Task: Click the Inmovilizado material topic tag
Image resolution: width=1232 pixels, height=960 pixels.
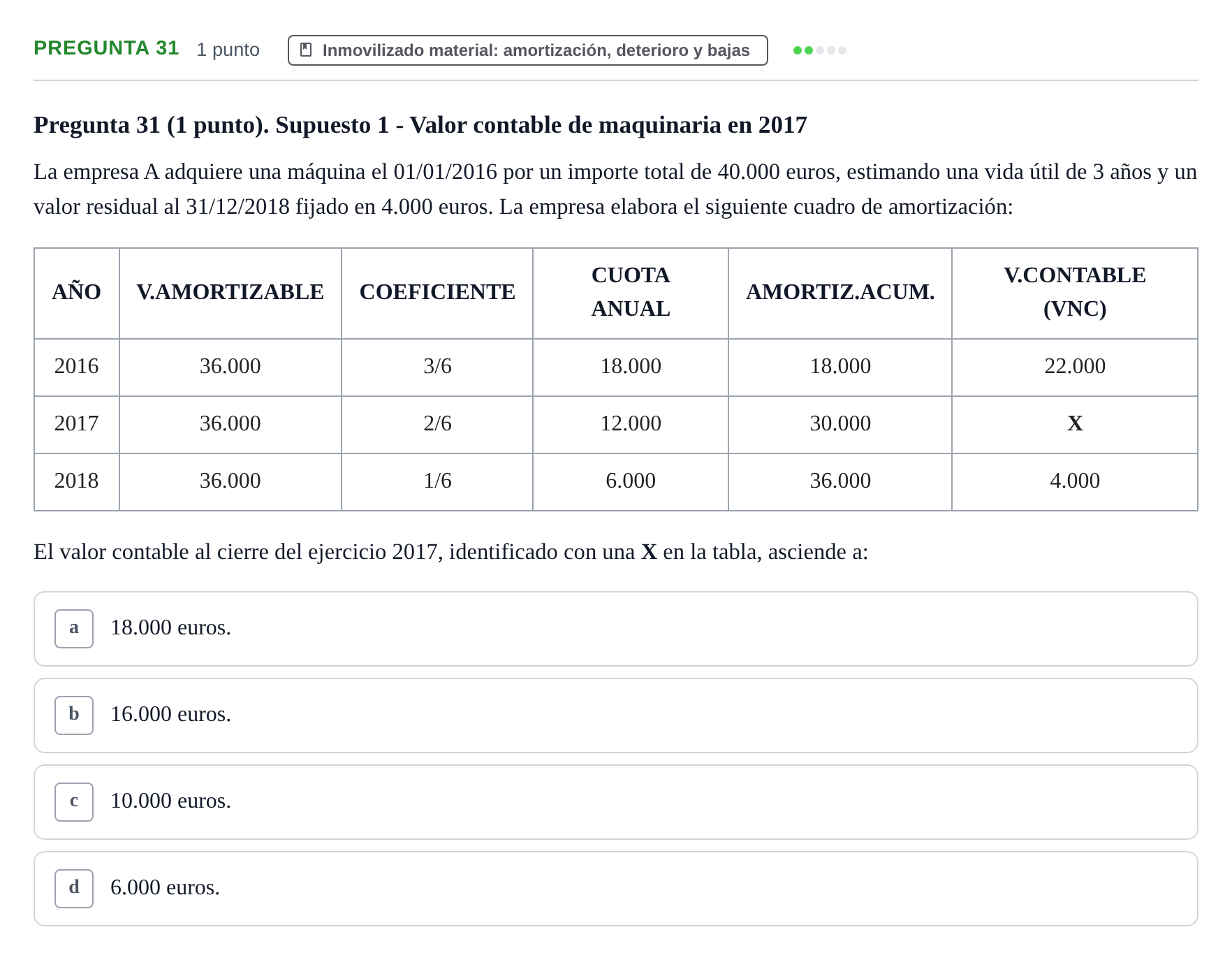Action: [527, 50]
